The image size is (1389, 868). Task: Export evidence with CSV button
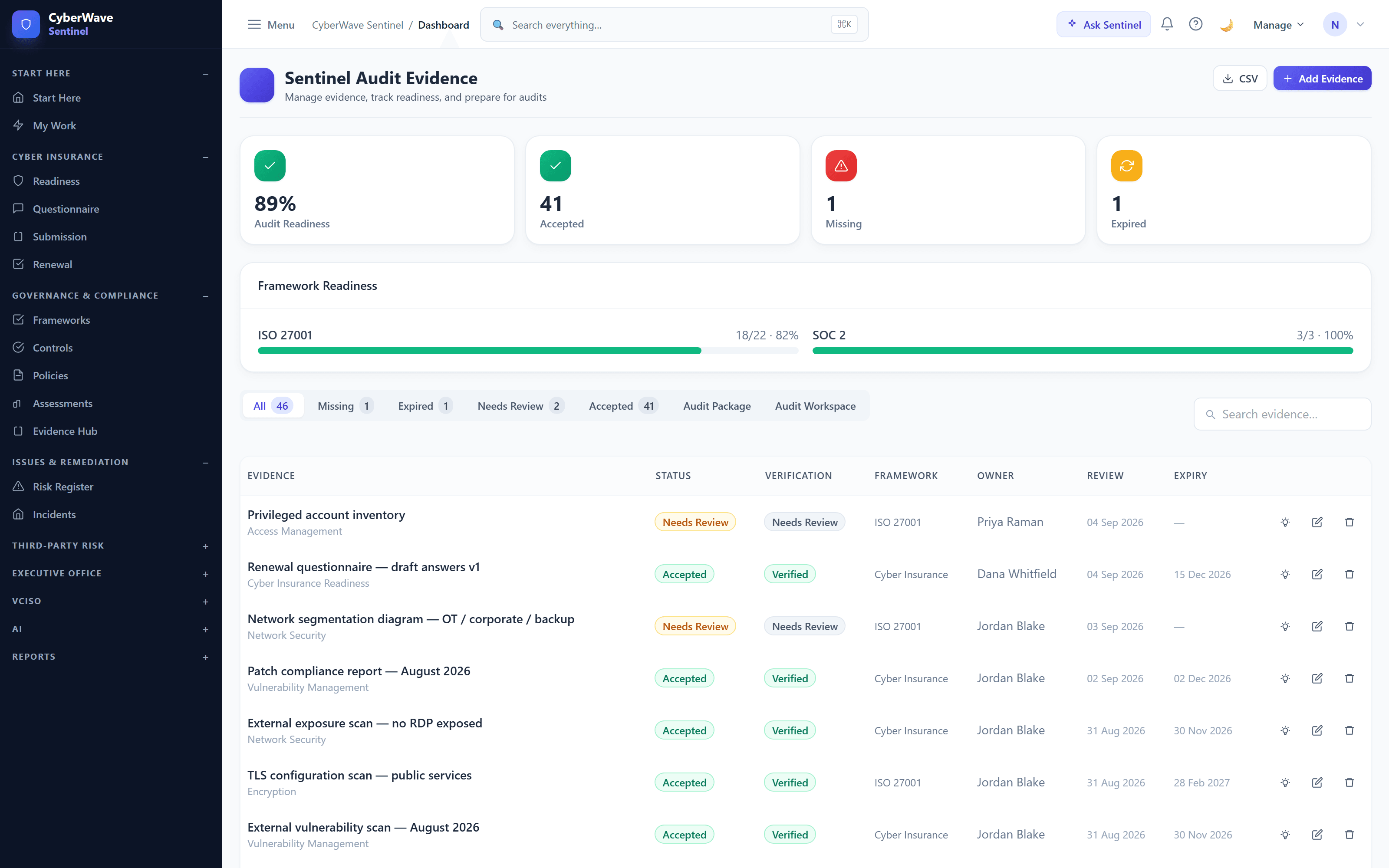pos(1240,79)
